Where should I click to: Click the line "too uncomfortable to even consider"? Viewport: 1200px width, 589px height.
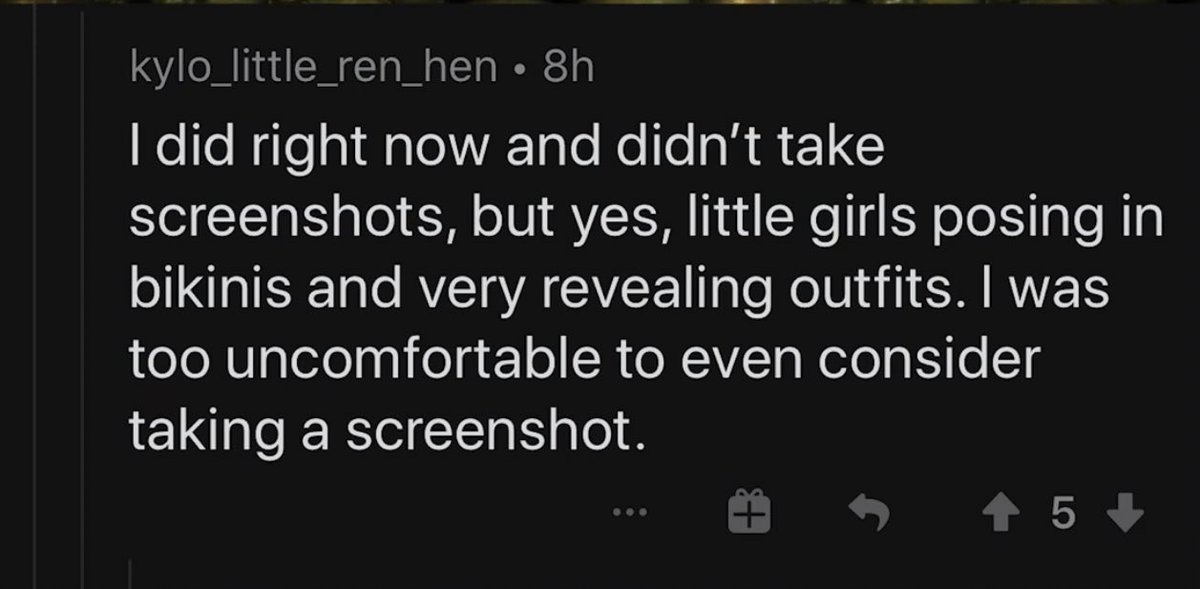(584, 361)
